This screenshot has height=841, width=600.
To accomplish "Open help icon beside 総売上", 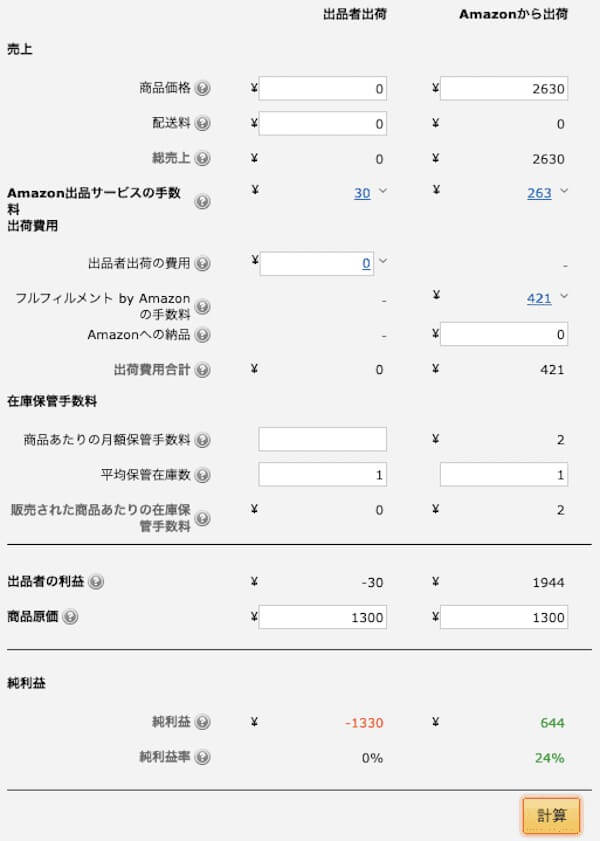I will [x=202, y=158].
